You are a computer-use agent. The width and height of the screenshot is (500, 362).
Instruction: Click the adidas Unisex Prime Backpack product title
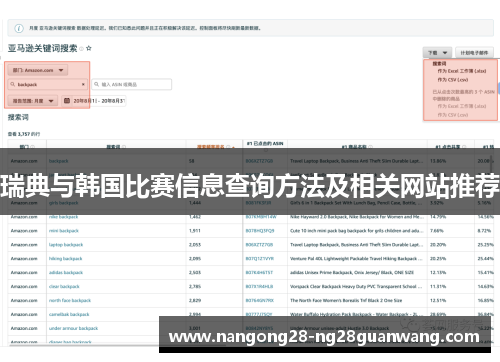tap(352, 273)
